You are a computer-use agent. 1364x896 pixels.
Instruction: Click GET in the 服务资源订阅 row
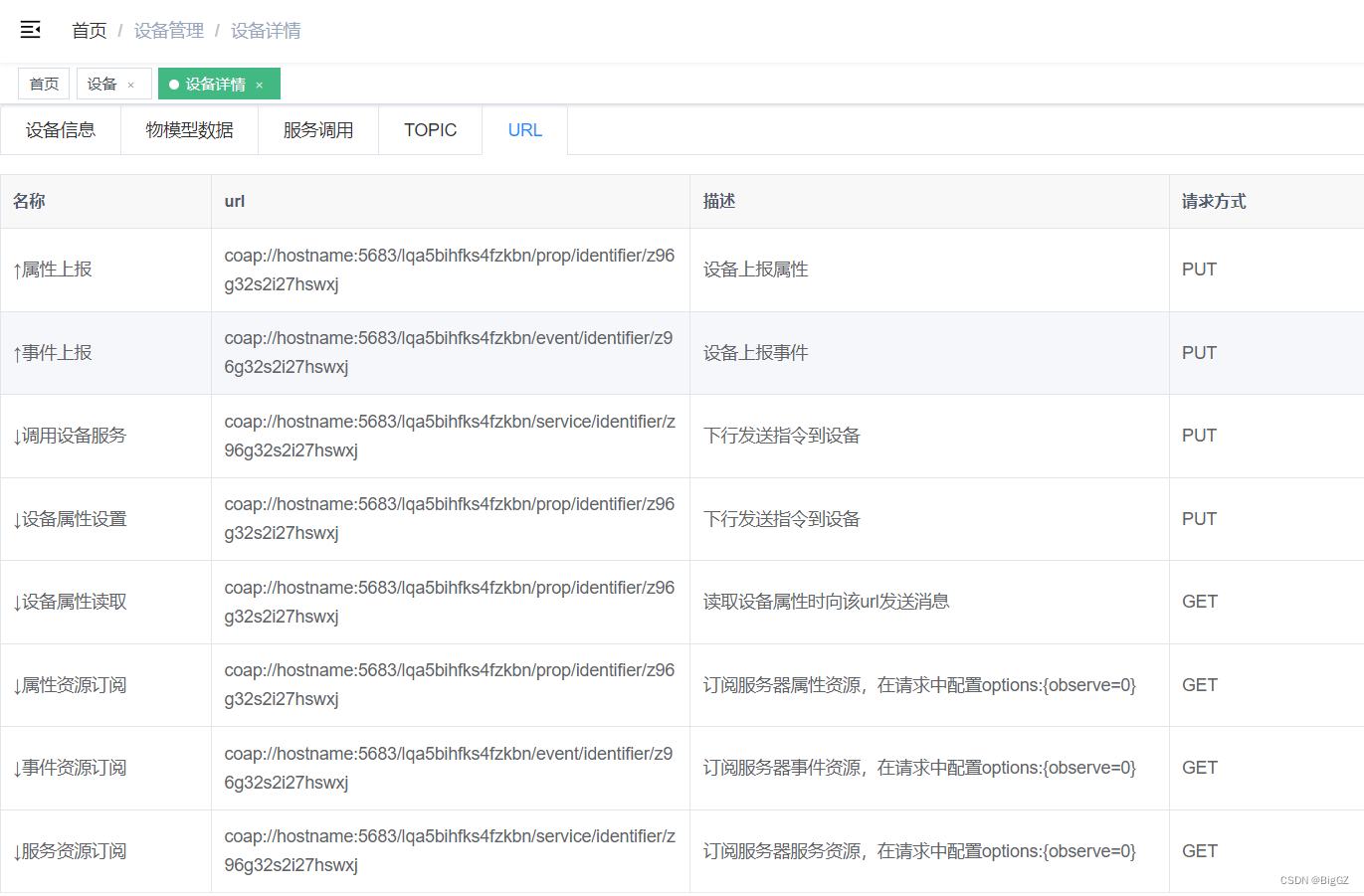pyautogui.click(x=1200, y=851)
